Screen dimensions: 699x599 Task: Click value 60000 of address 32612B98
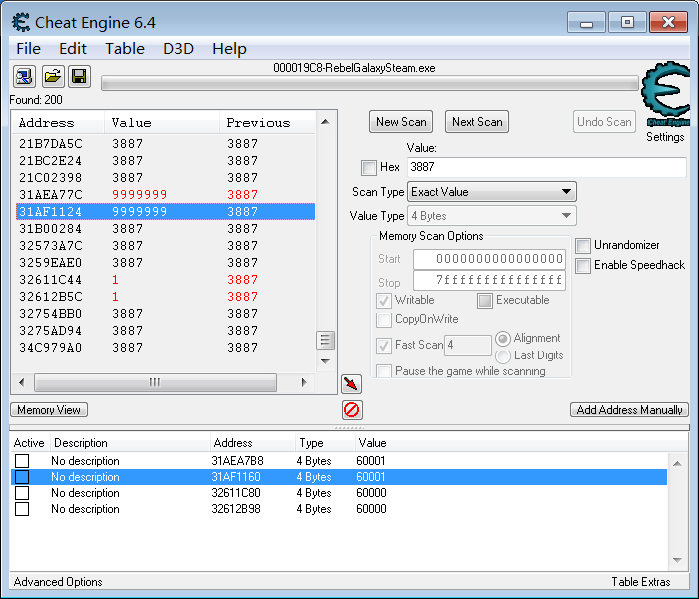(371, 509)
